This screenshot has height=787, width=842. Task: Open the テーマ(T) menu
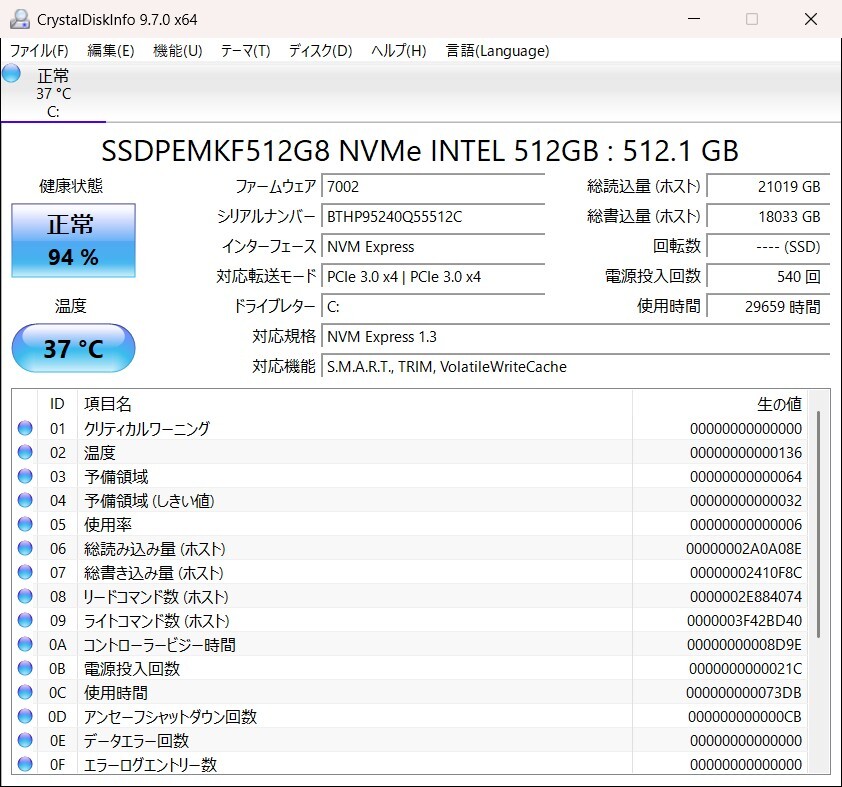click(x=245, y=51)
